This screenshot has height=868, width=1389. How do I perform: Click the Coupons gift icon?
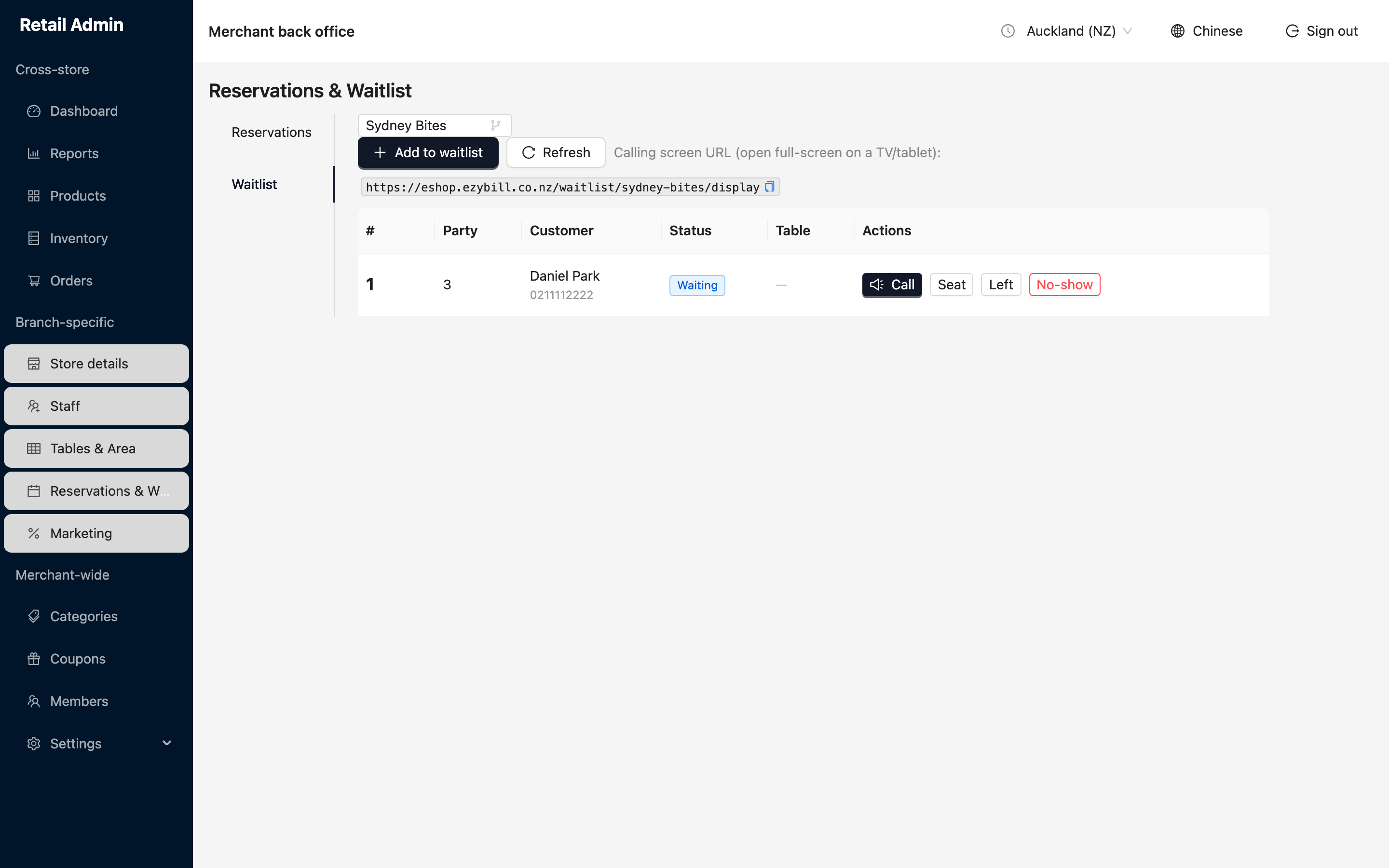tap(34, 658)
